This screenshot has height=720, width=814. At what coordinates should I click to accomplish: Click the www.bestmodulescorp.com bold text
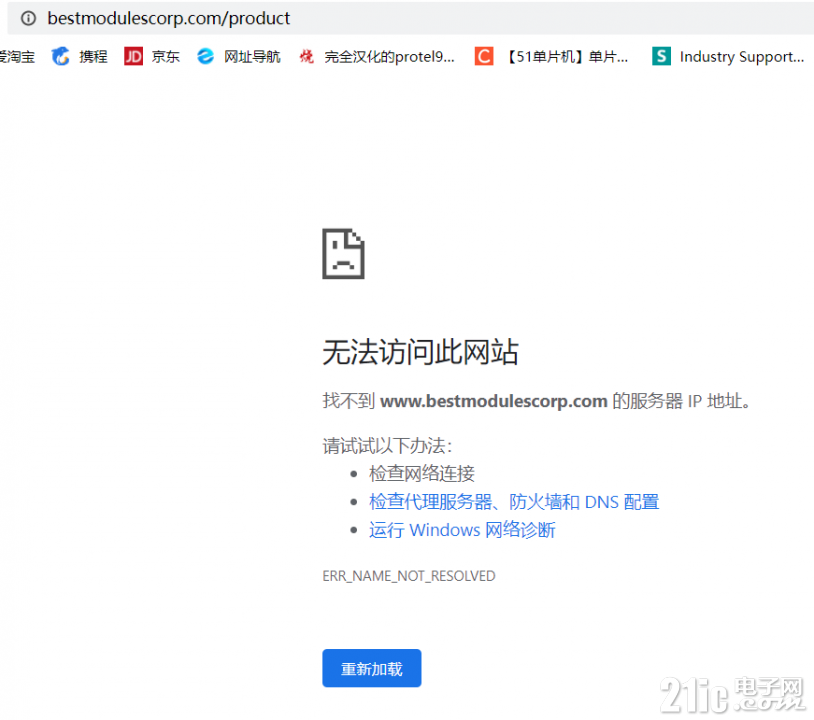[494, 401]
